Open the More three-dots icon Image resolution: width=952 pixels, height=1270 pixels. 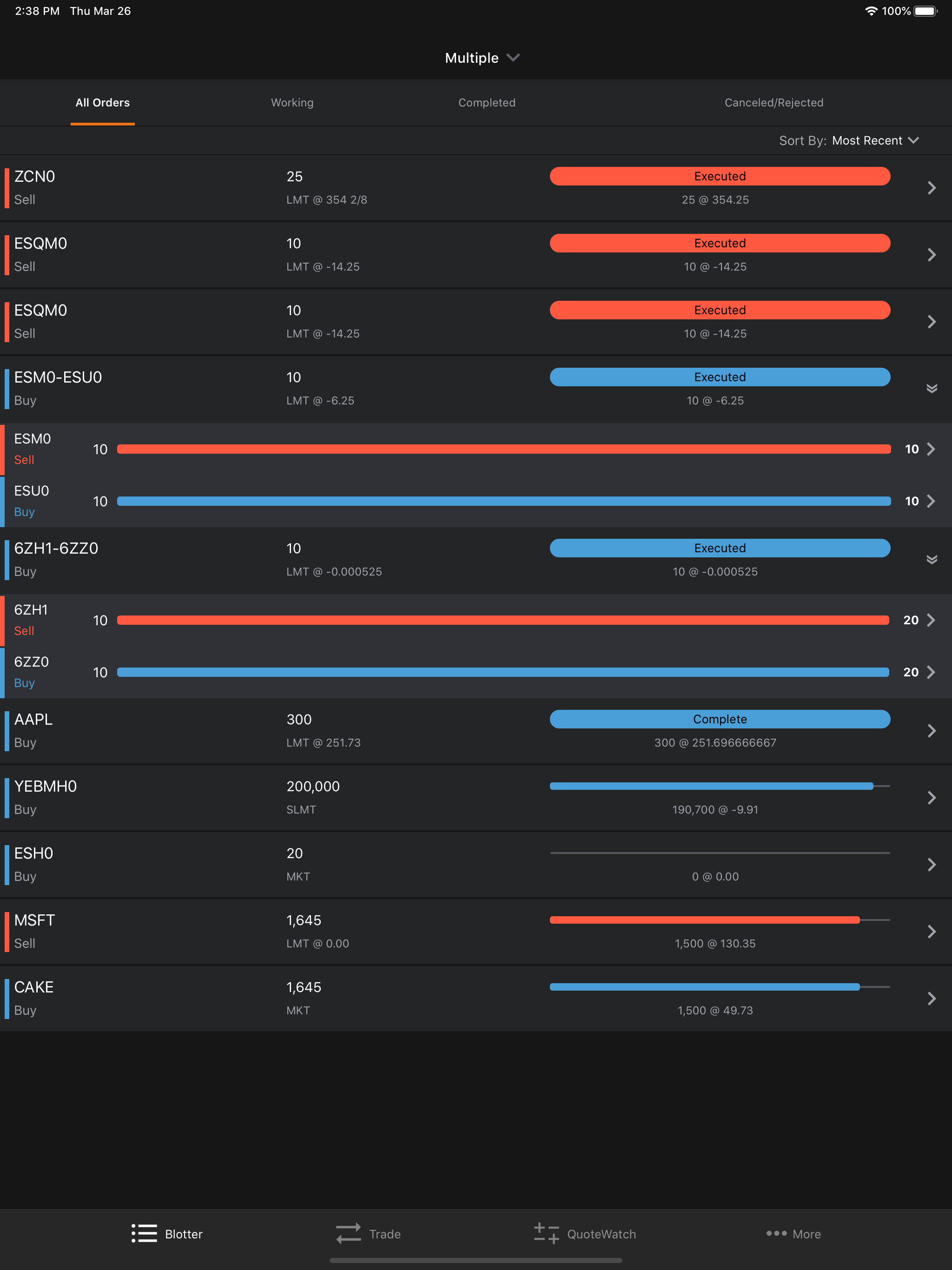776,1233
